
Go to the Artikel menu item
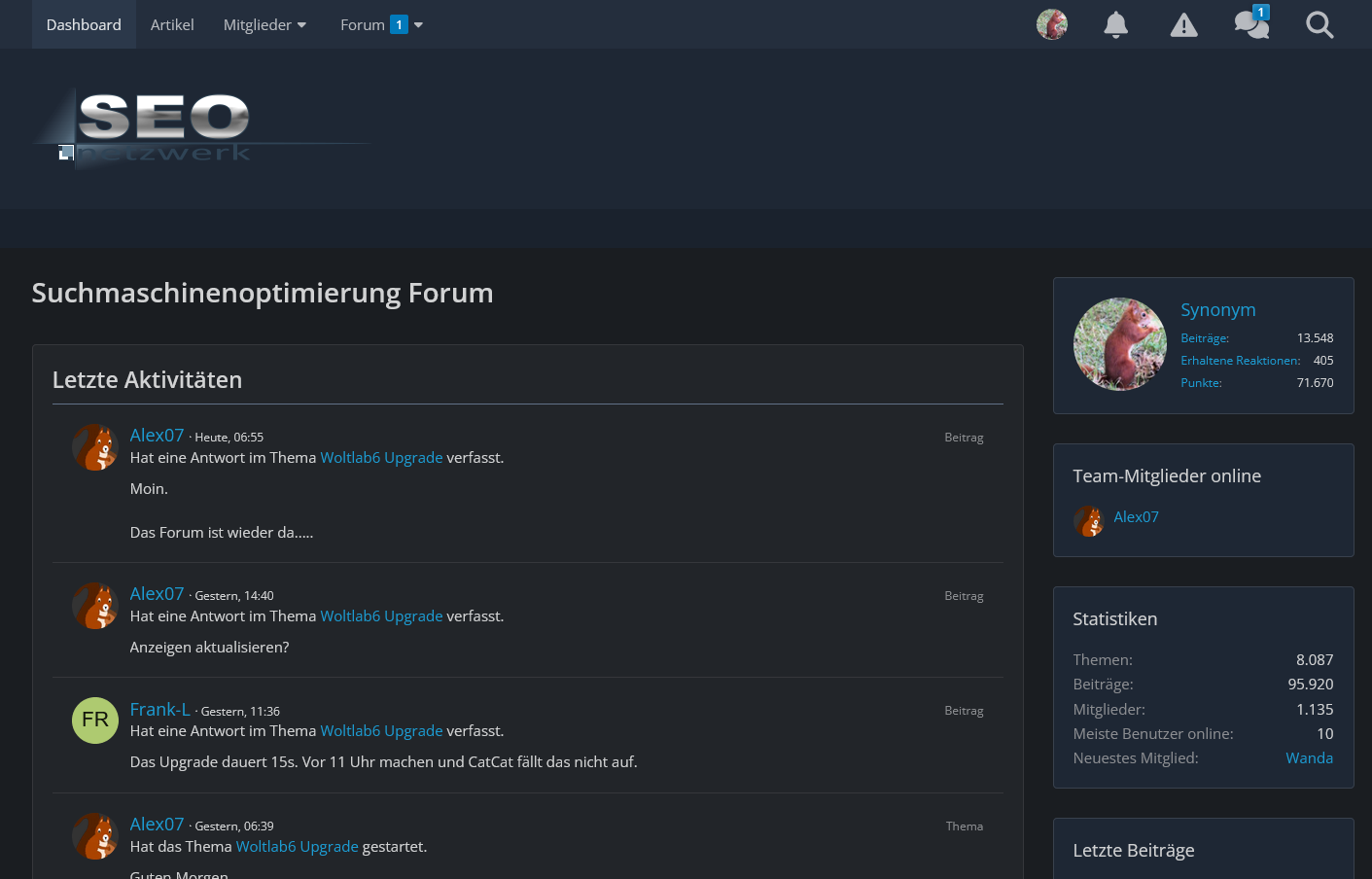pos(172,25)
